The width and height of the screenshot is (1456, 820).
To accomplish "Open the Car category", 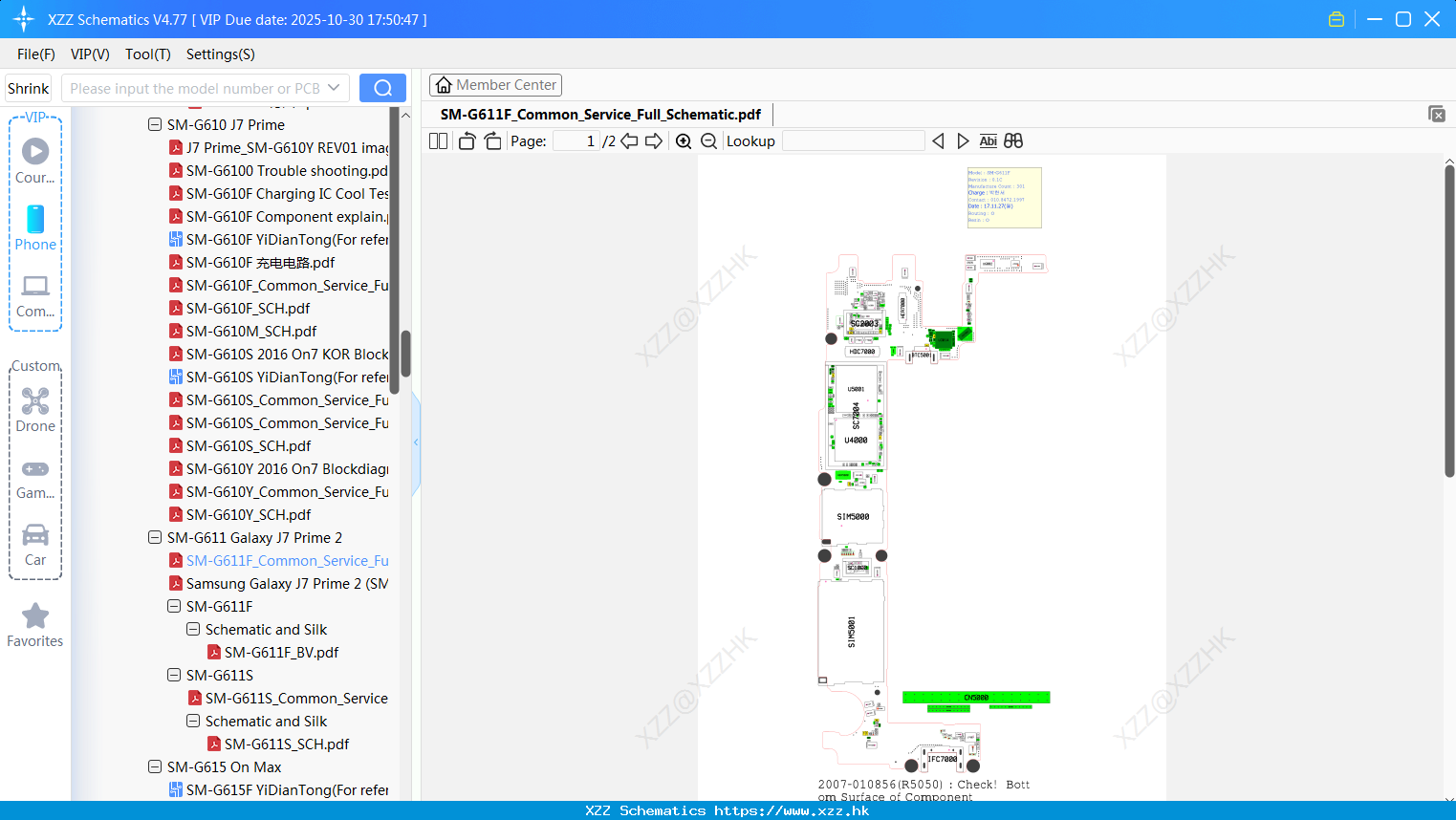I will click(x=35, y=545).
